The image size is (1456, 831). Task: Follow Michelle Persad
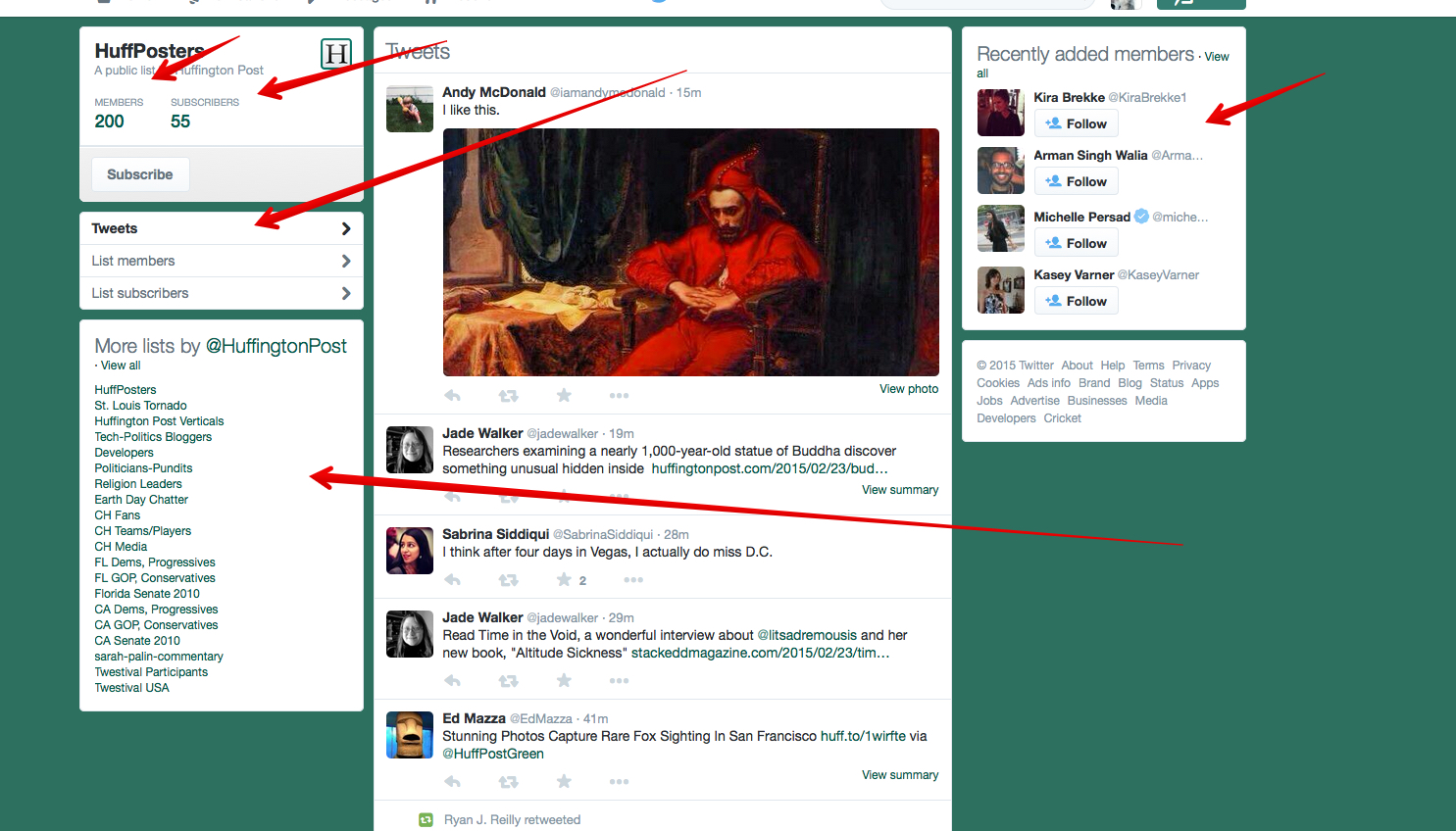(x=1076, y=244)
